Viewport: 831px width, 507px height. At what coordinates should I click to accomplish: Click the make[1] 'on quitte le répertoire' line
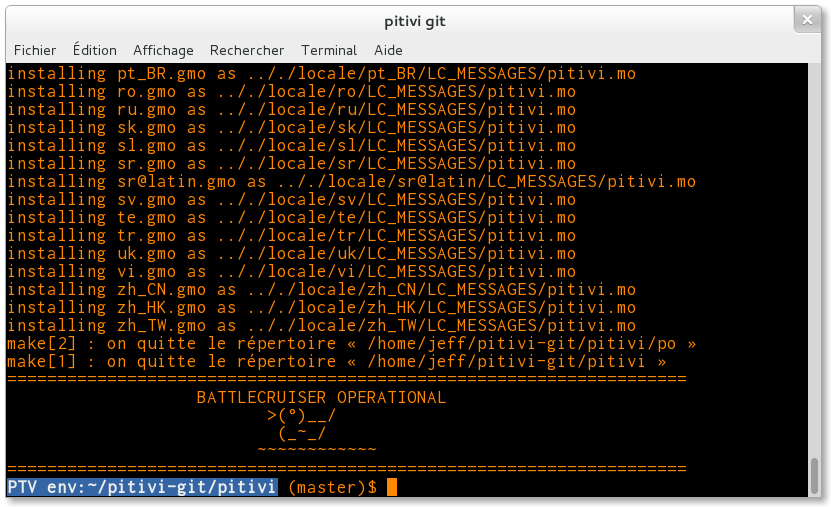click(x=337, y=362)
